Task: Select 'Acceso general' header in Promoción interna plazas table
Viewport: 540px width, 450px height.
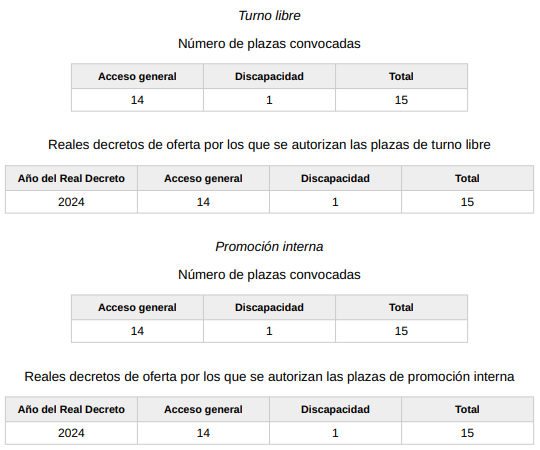Action: [137, 307]
